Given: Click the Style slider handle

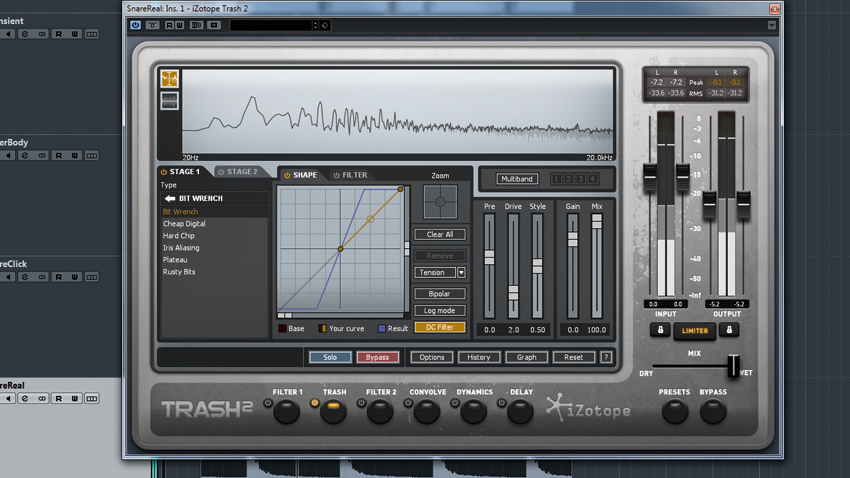Looking at the screenshot, I should [537, 266].
